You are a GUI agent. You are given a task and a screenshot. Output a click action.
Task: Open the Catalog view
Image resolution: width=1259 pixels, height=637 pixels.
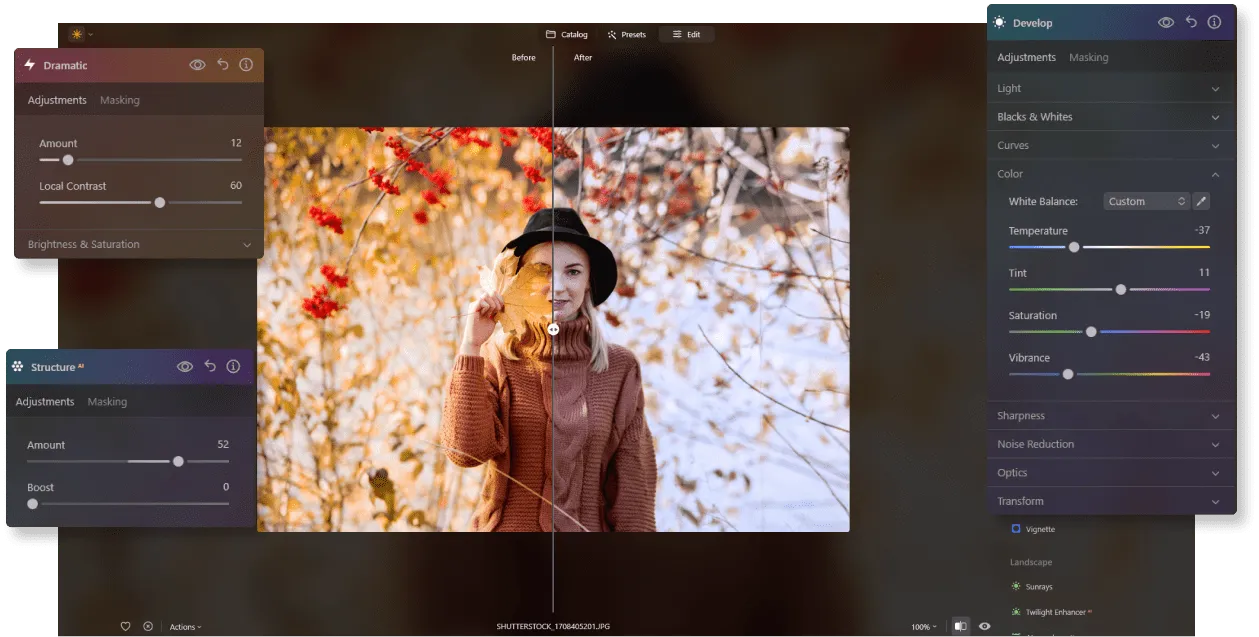[567, 34]
